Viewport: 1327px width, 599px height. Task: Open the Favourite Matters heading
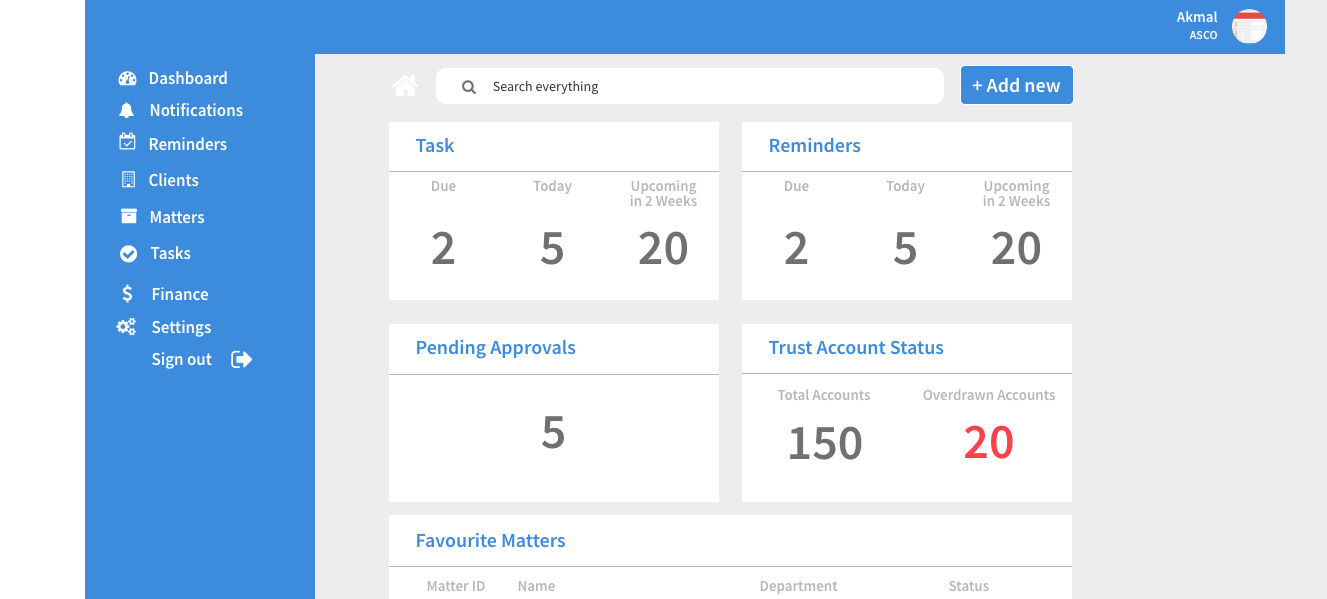coord(491,541)
